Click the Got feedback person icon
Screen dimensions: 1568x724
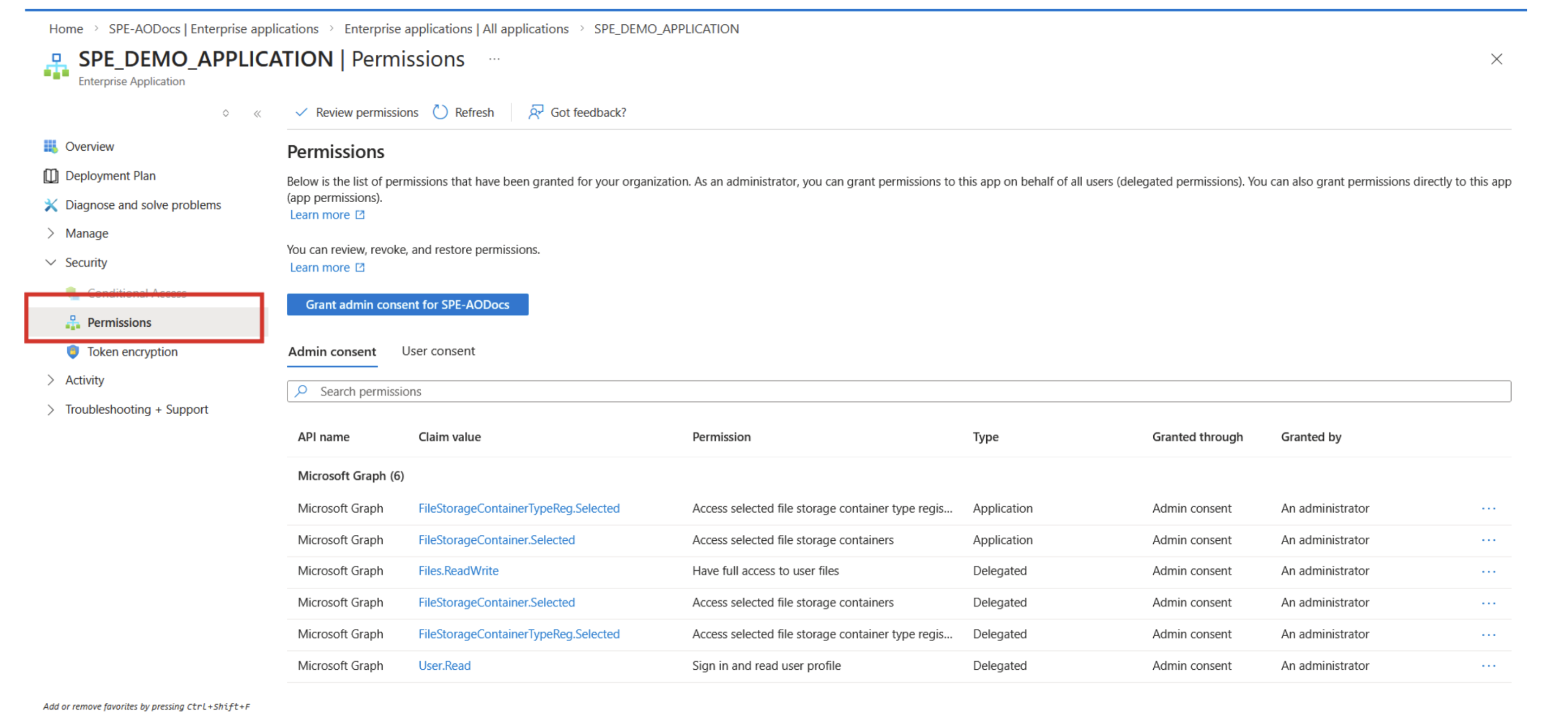click(x=536, y=112)
